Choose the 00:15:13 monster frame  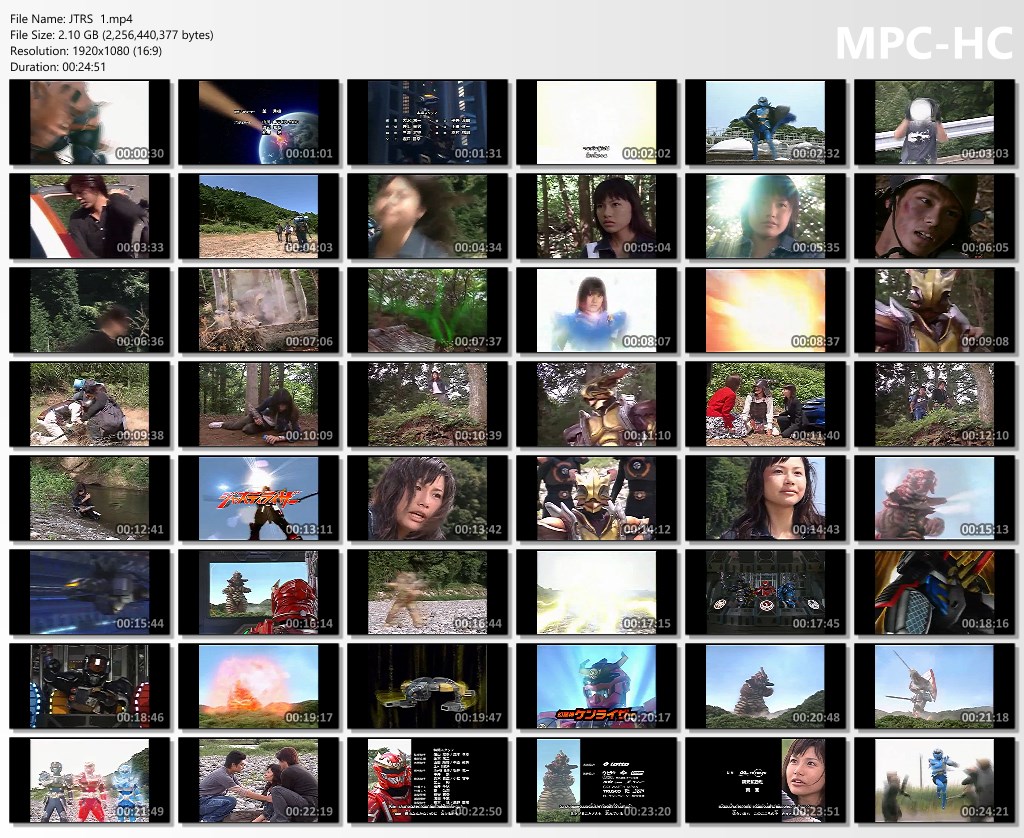(935, 498)
